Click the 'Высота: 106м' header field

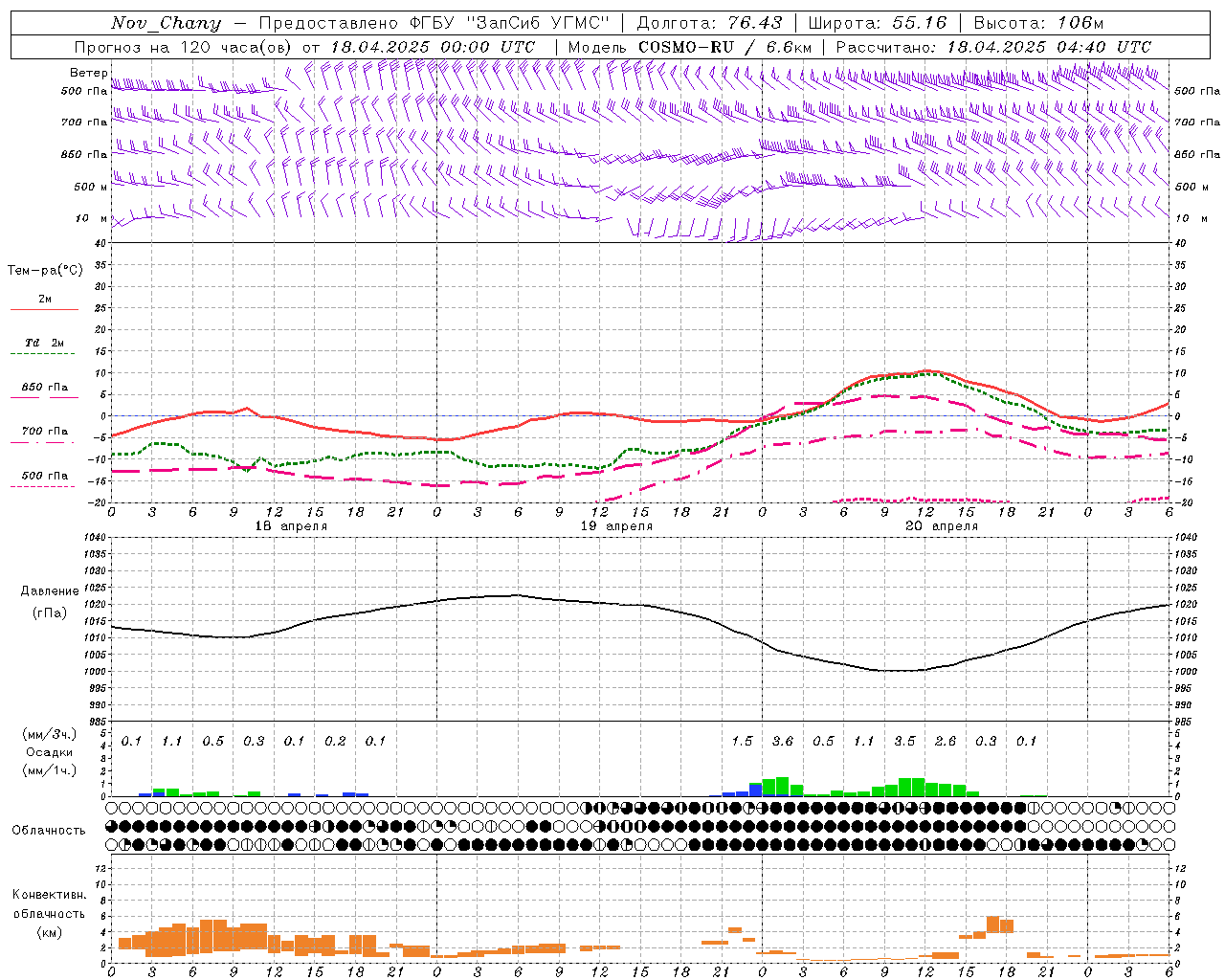pyautogui.click(x=1038, y=23)
